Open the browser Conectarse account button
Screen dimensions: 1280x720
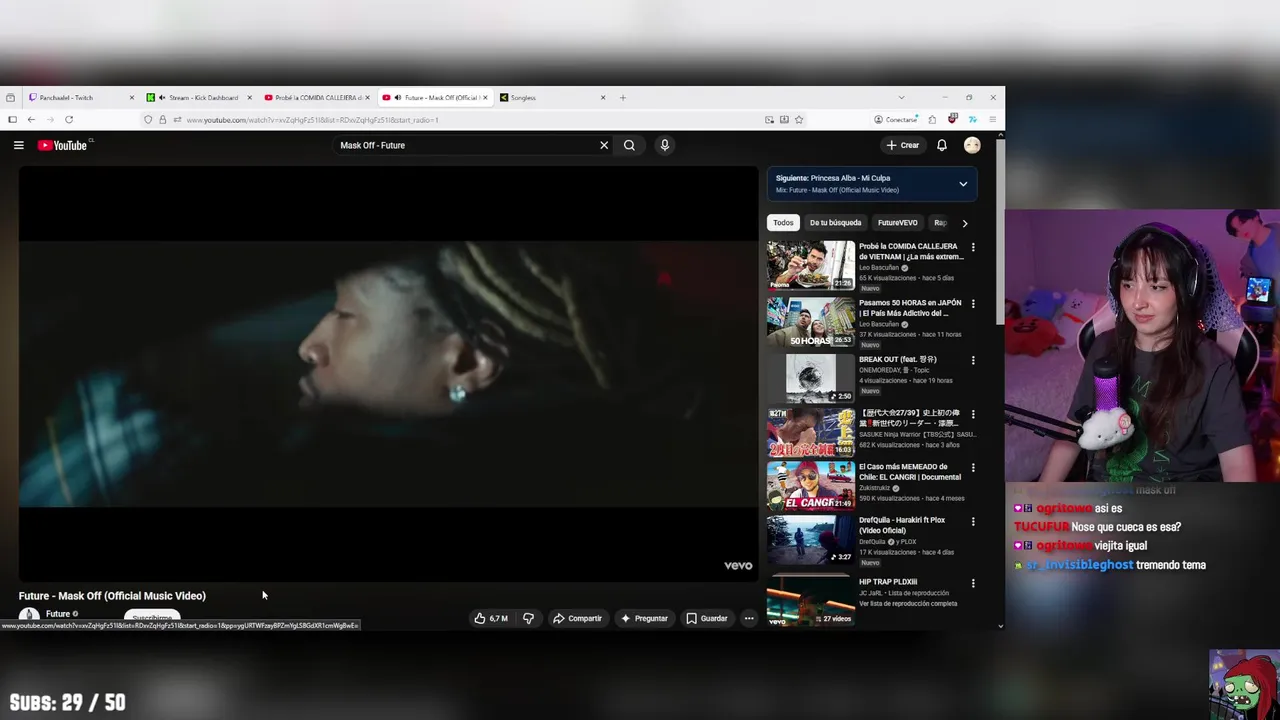(x=896, y=120)
